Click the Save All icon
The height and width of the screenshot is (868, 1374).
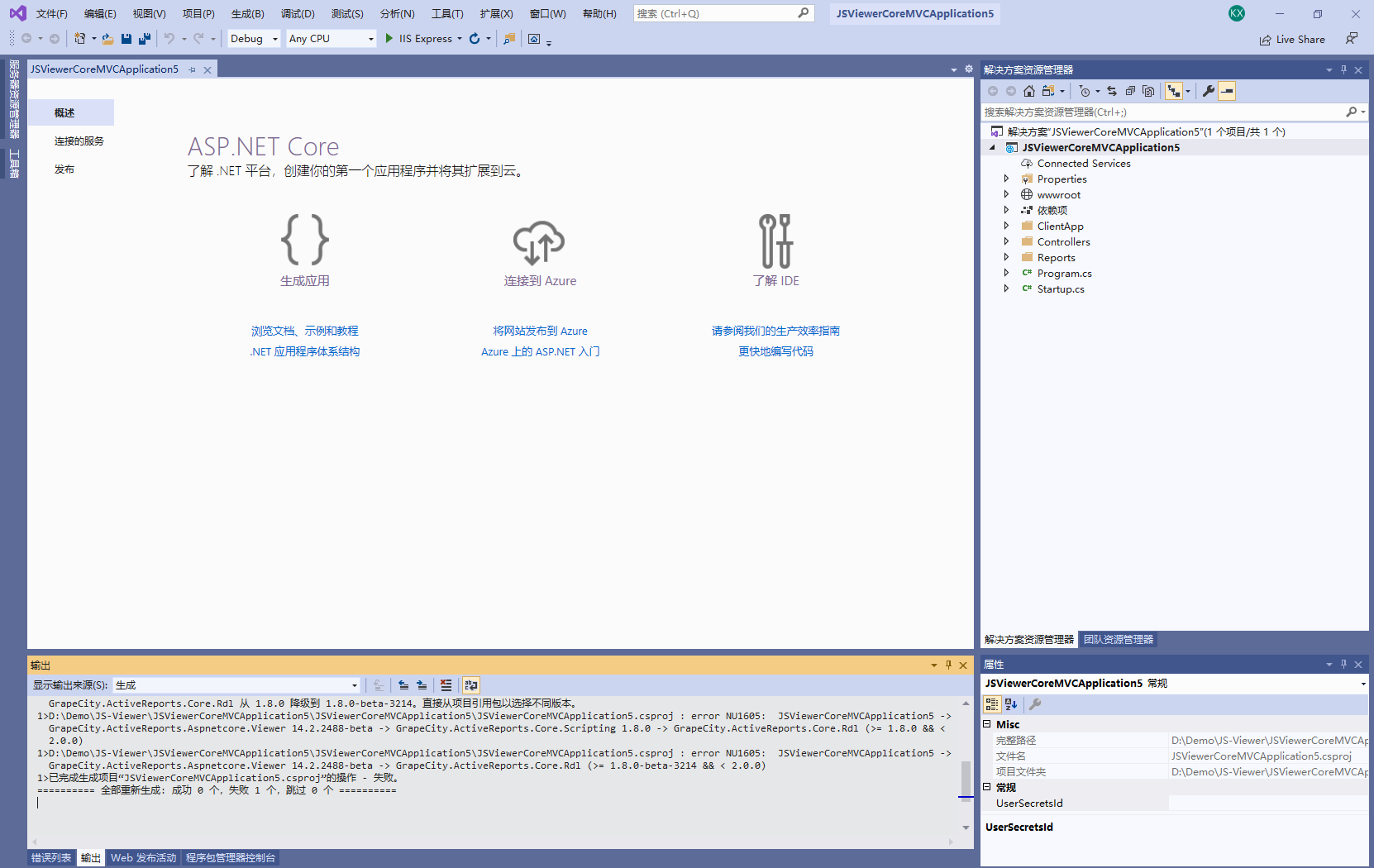145,38
